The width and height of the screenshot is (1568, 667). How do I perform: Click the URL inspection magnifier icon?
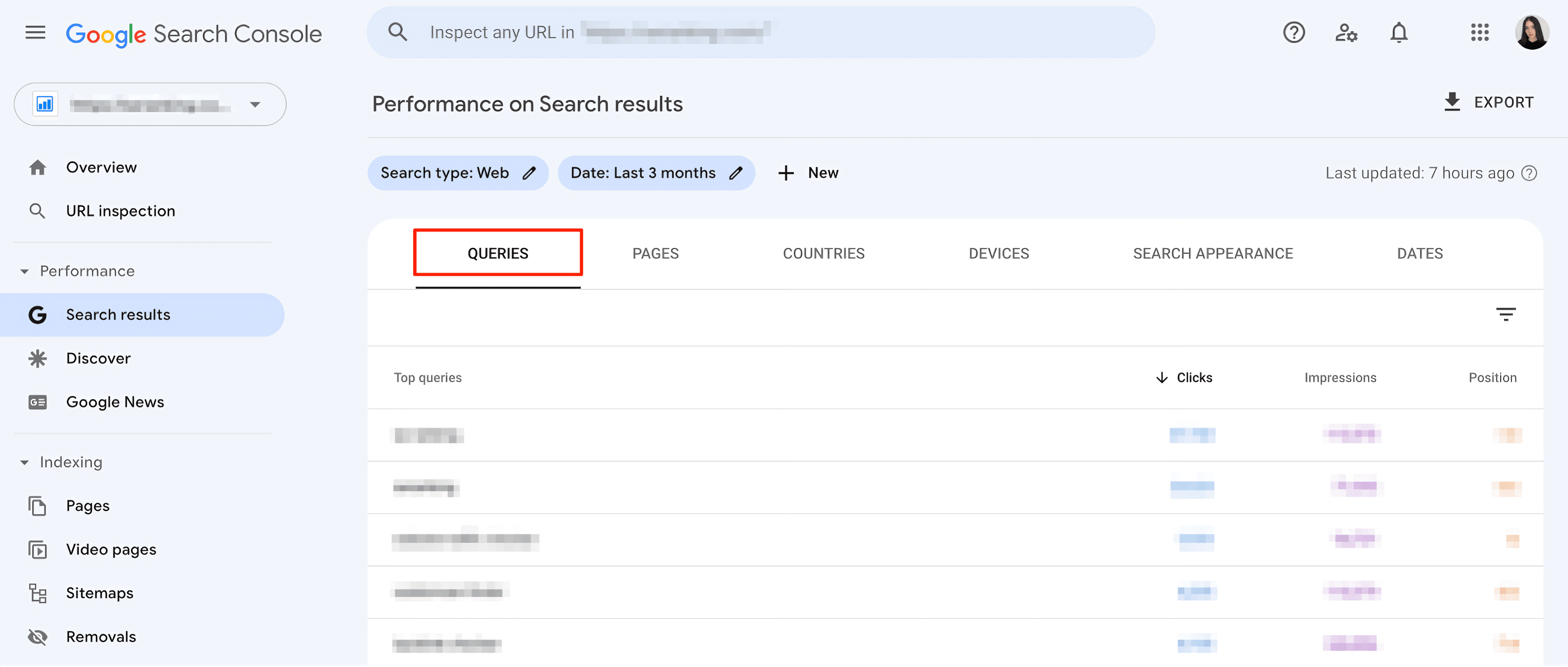[38, 211]
